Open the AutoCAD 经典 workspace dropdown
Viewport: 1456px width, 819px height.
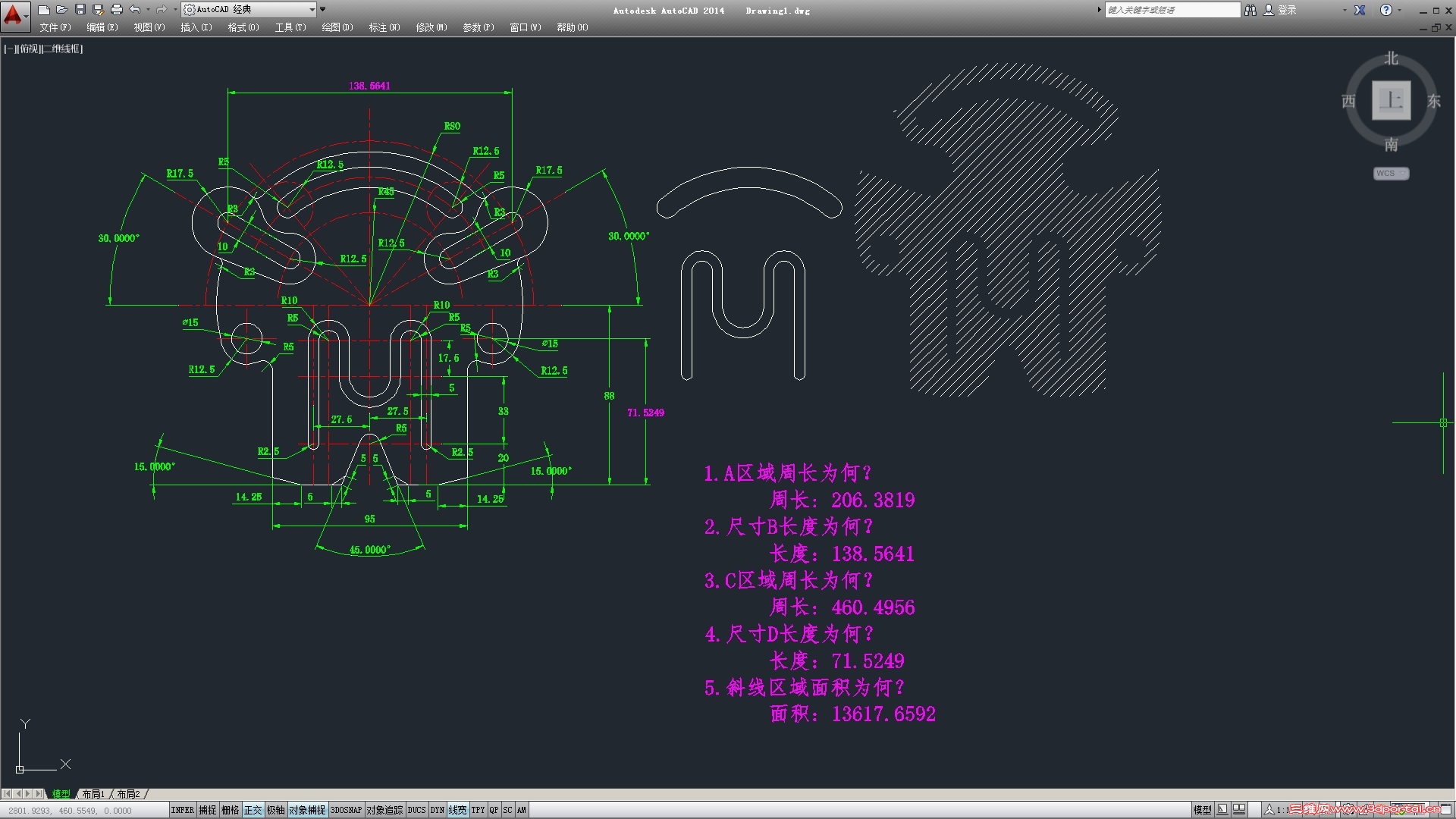(312, 10)
